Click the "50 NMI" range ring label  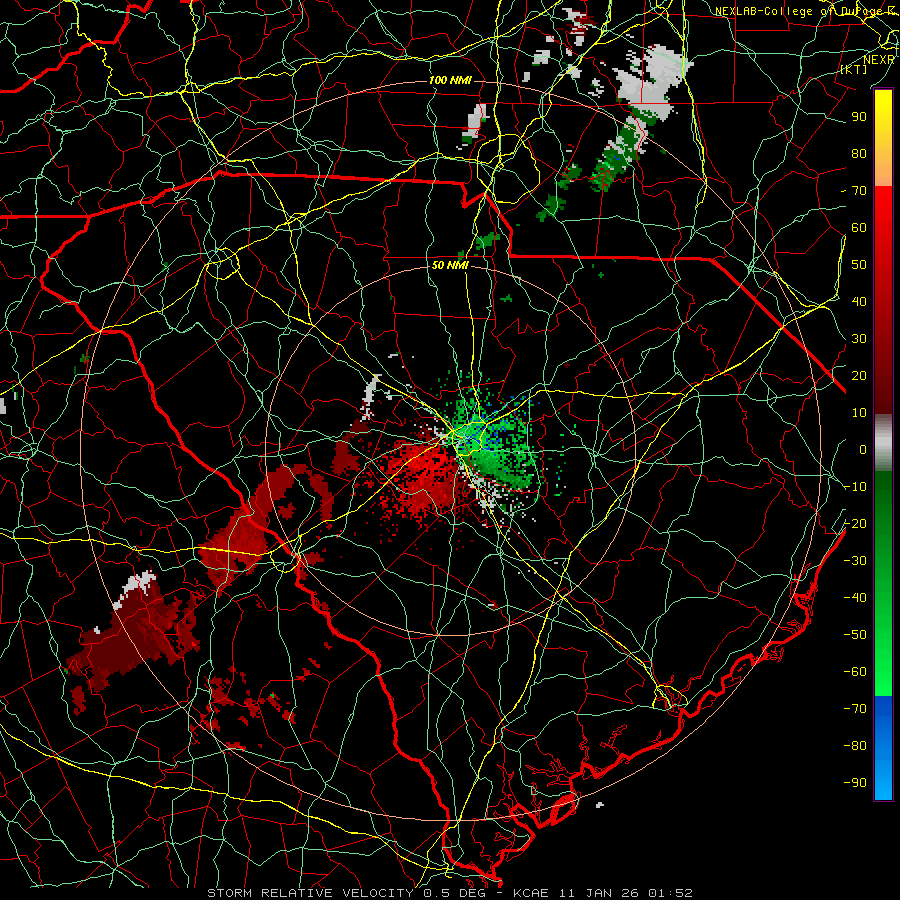tap(450, 265)
